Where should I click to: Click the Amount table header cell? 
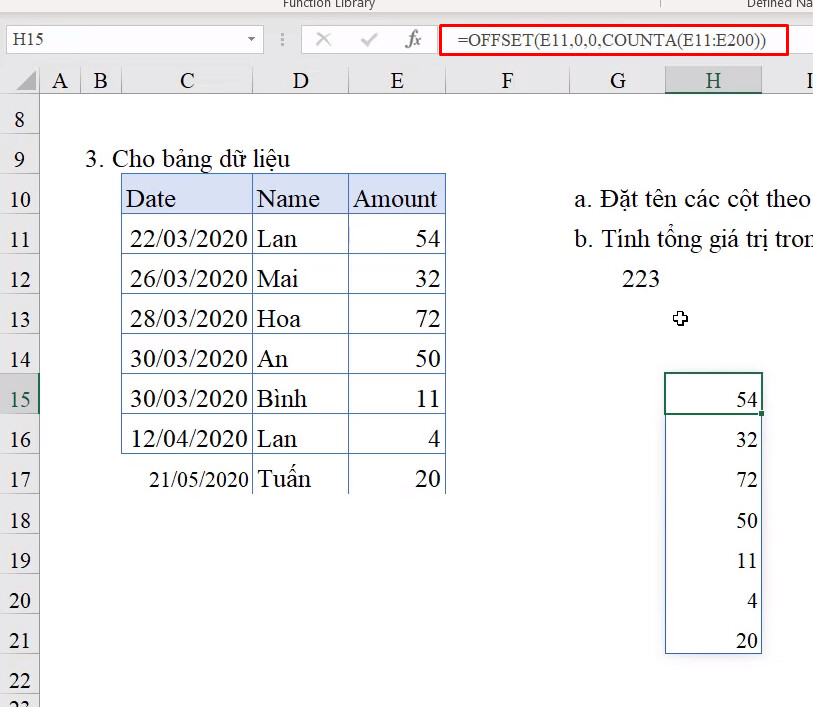[x=396, y=196]
